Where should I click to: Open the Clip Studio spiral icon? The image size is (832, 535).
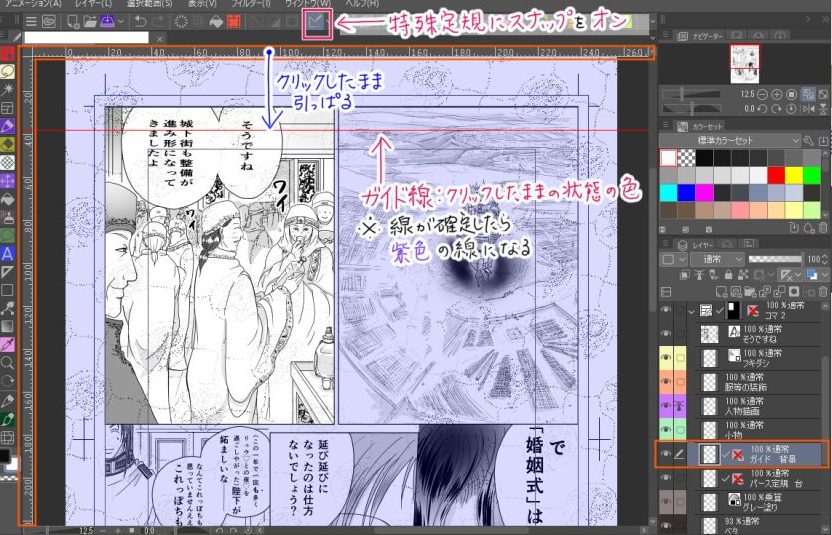[49, 22]
